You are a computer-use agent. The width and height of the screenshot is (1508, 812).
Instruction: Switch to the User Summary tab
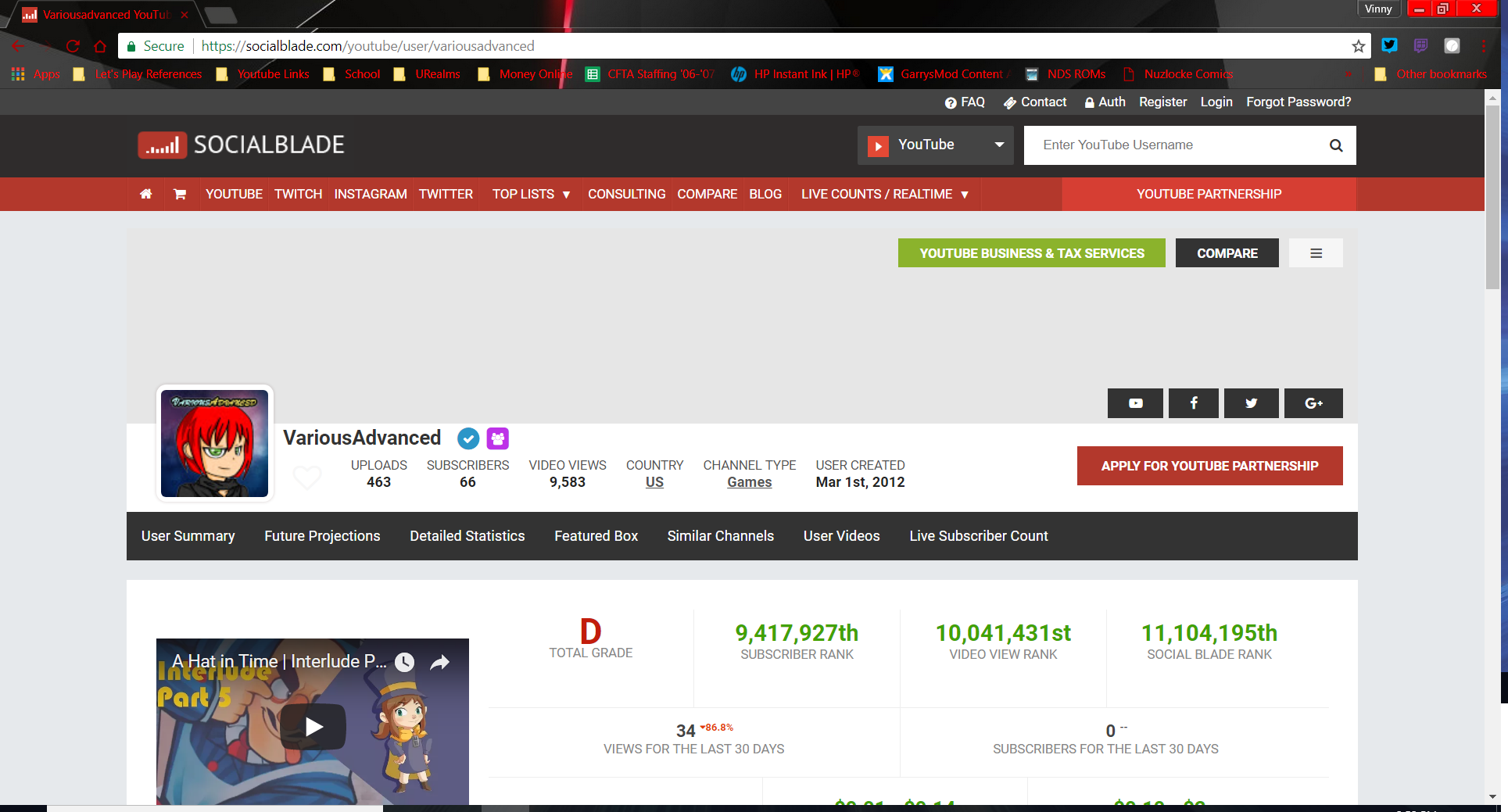[188, 536]
